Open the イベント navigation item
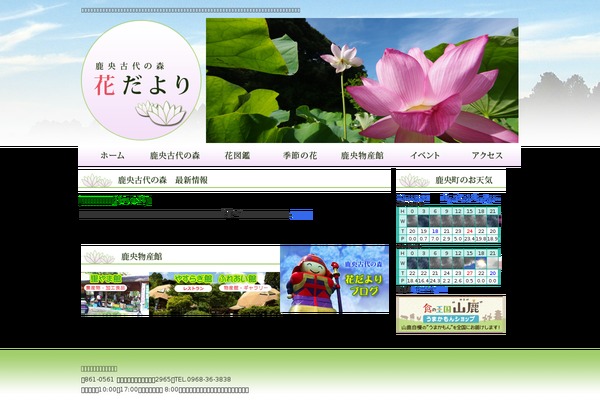This screenshot has height=400, width=600. click(425, 155)
